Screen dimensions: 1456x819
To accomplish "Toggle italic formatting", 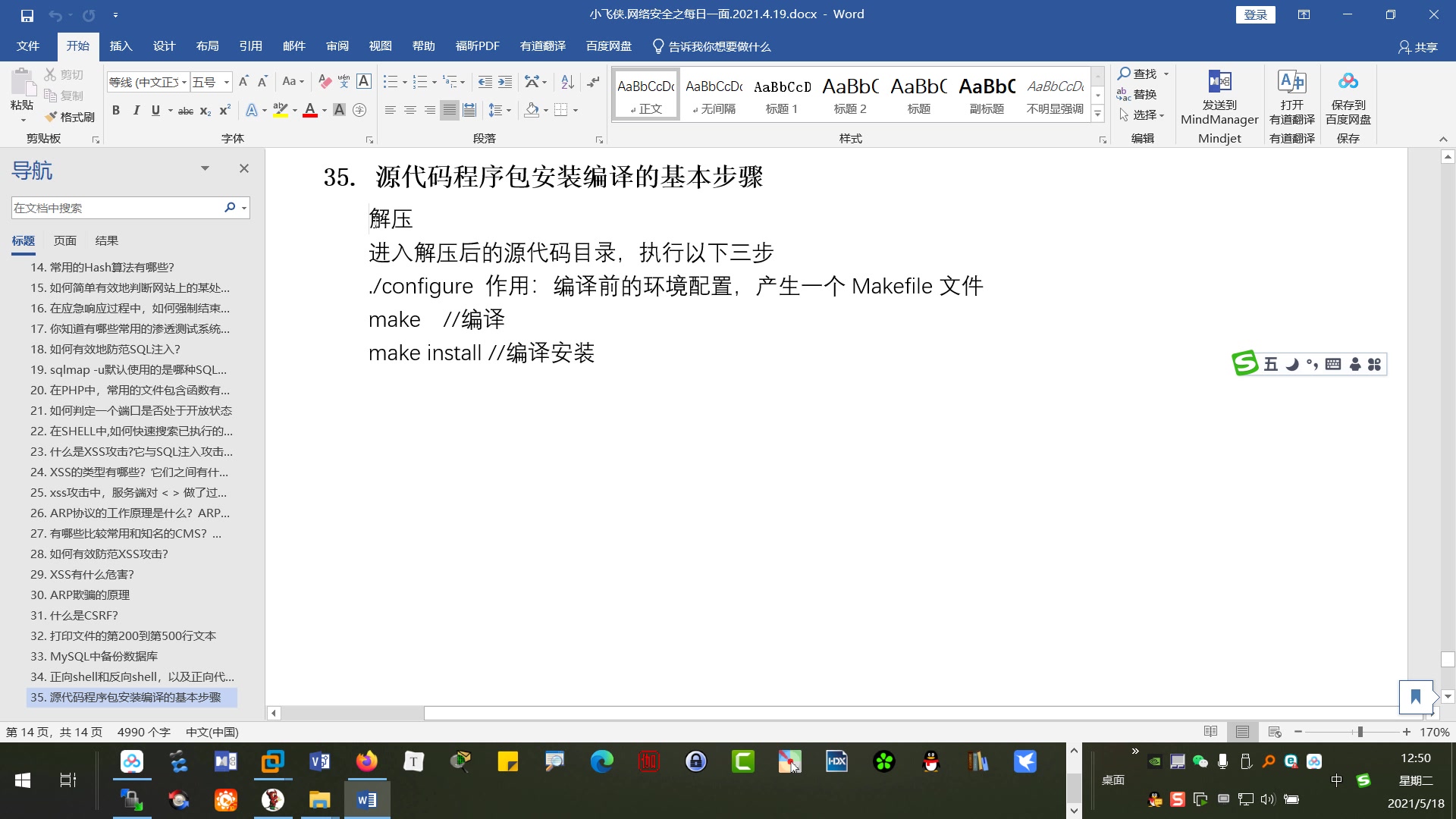I will click(136, 110).
